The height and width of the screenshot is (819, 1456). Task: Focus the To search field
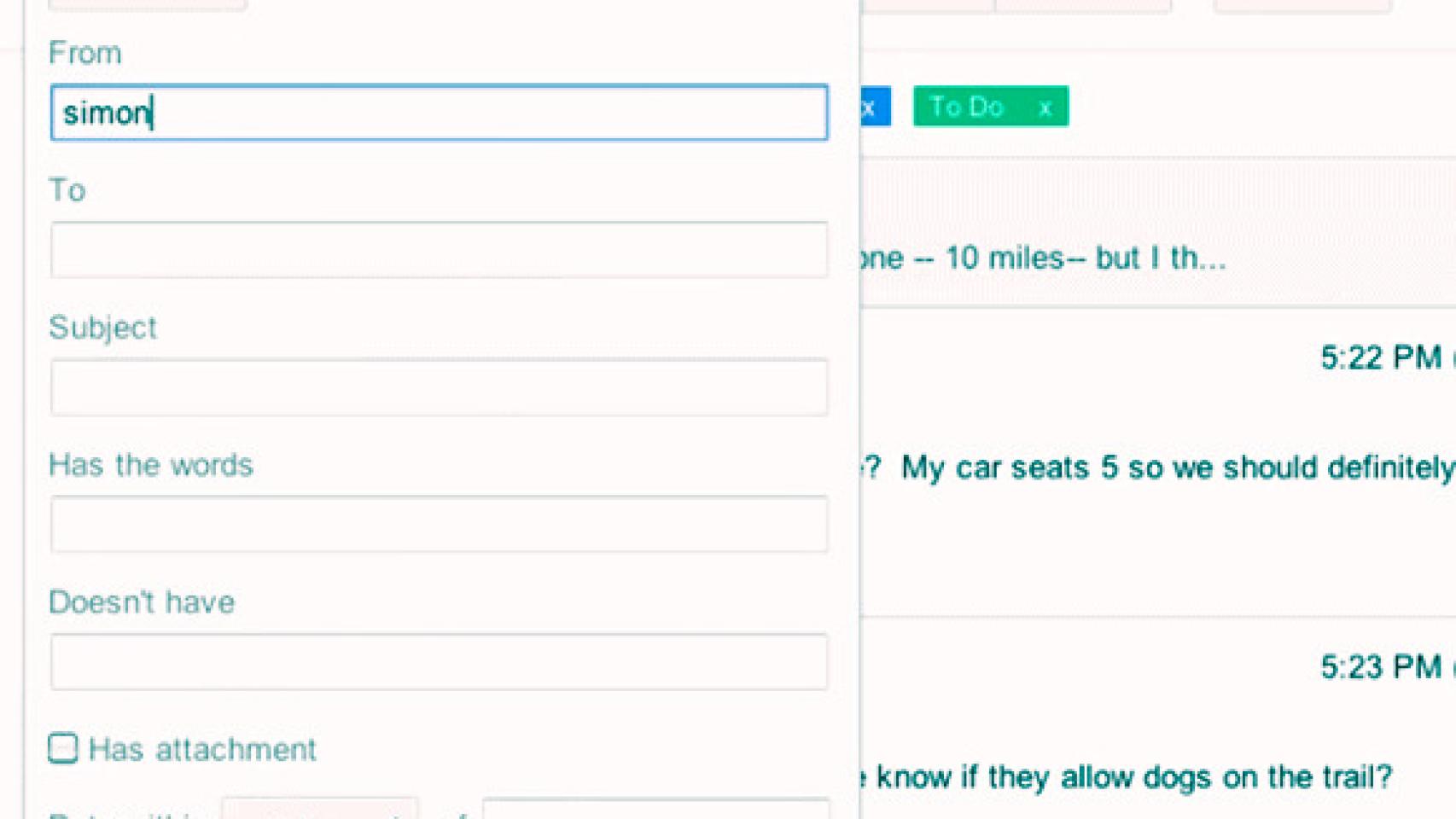click(x=439, y=250)
